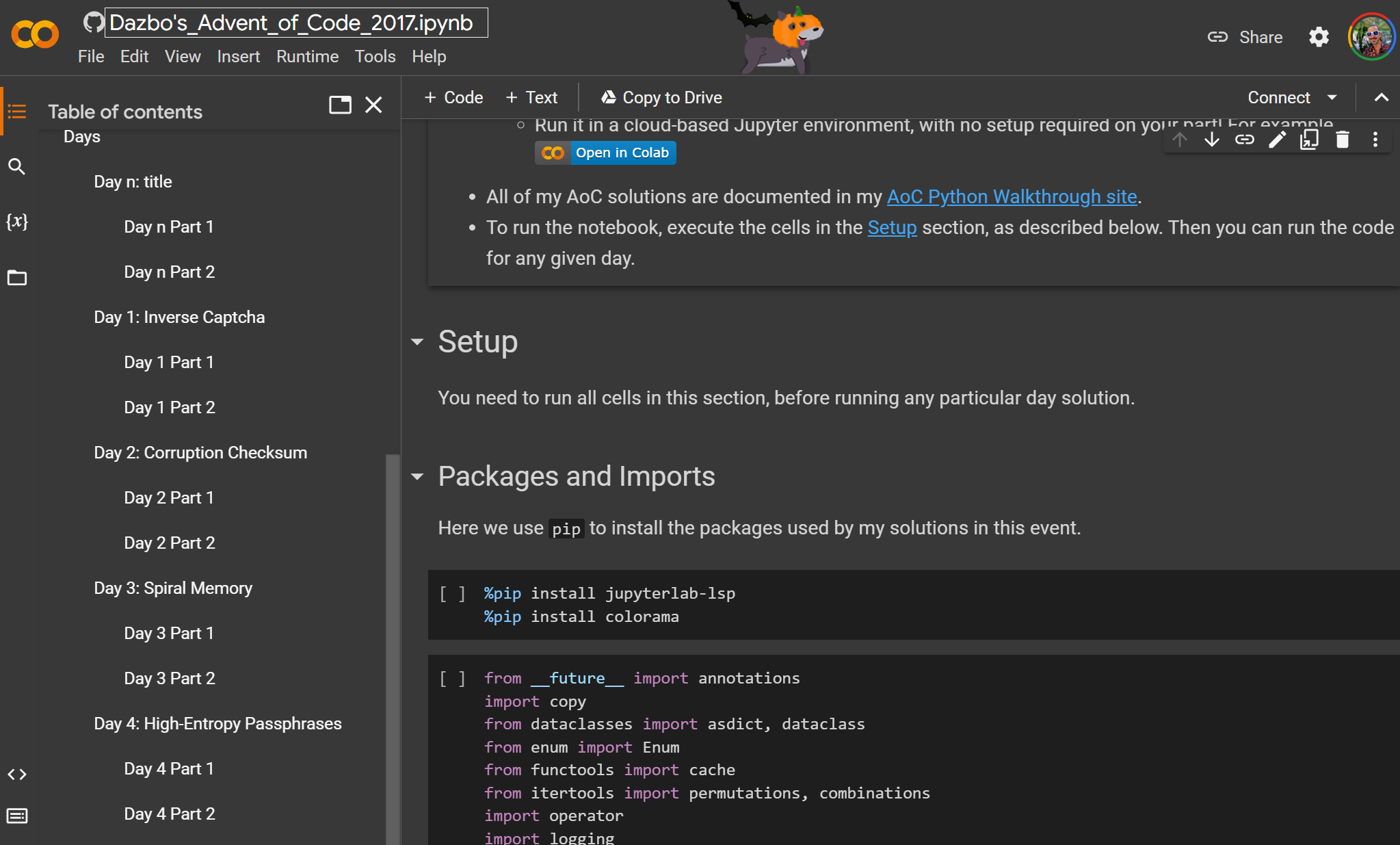Collapse the Packages and Imports section
The width and height of the screenshot is (1400, 845).
click(x=419, y=476)
